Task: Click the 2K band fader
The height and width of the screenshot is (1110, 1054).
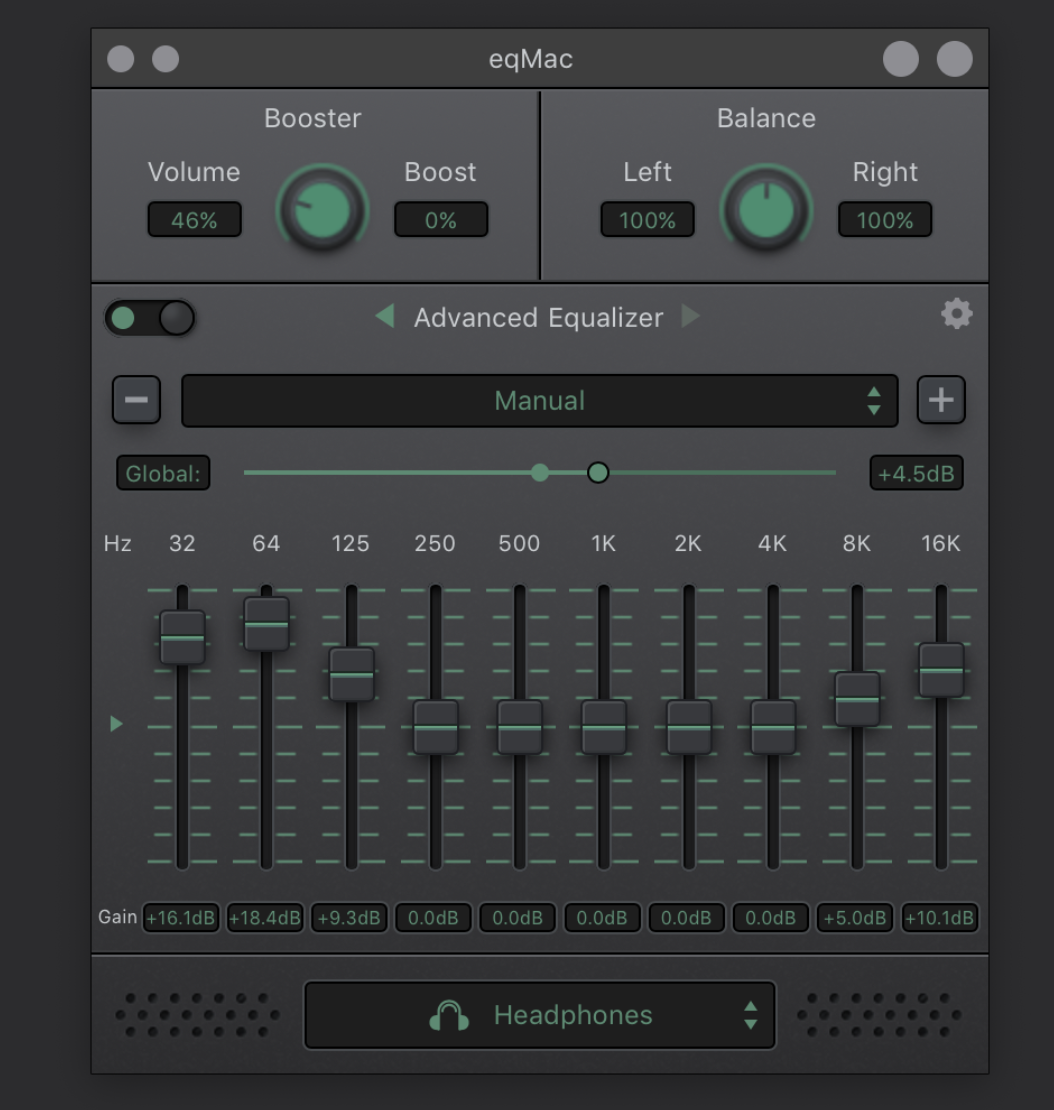Action: [x=689, y=727]
